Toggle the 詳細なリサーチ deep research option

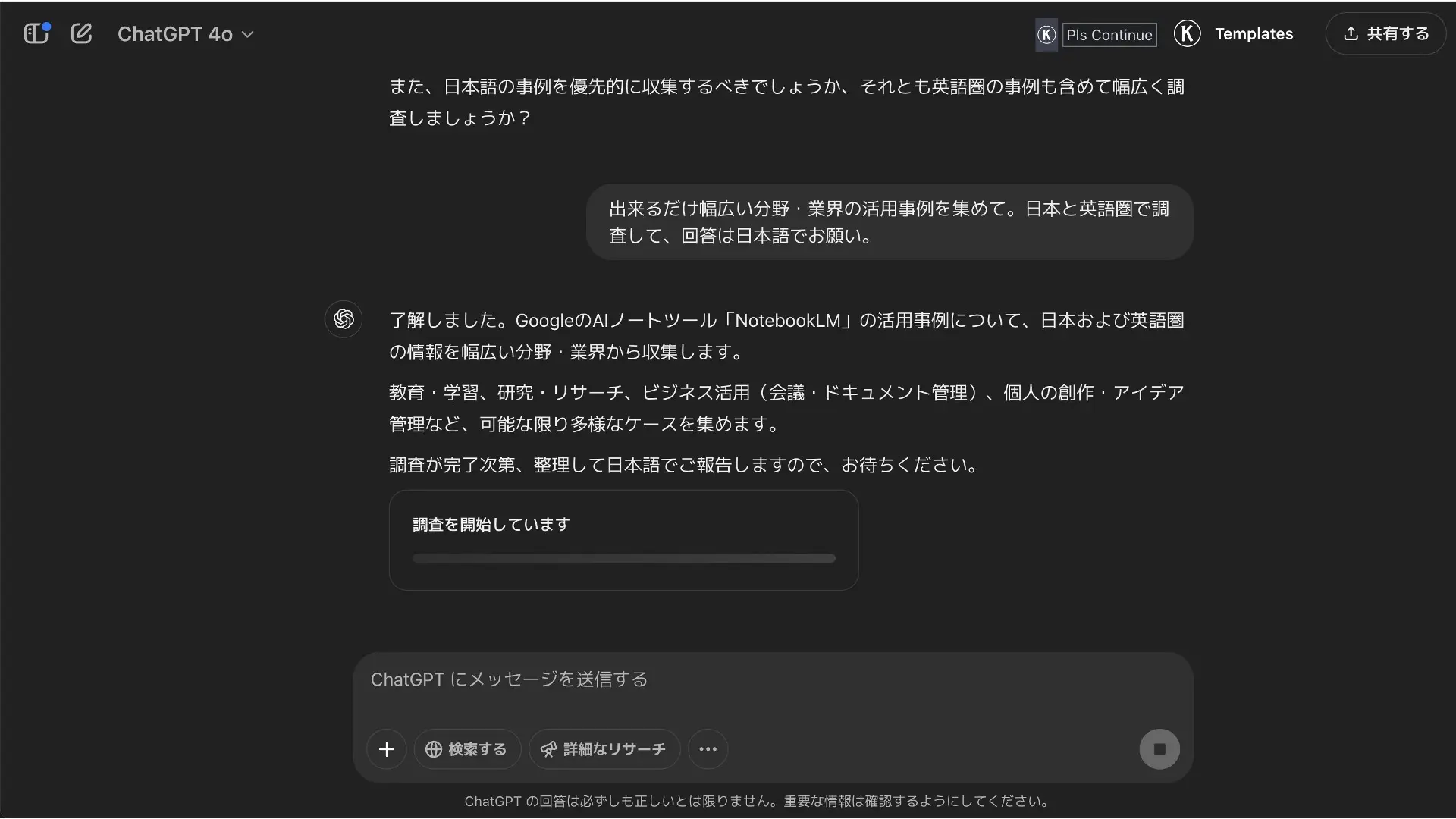[x=604, y=749]
